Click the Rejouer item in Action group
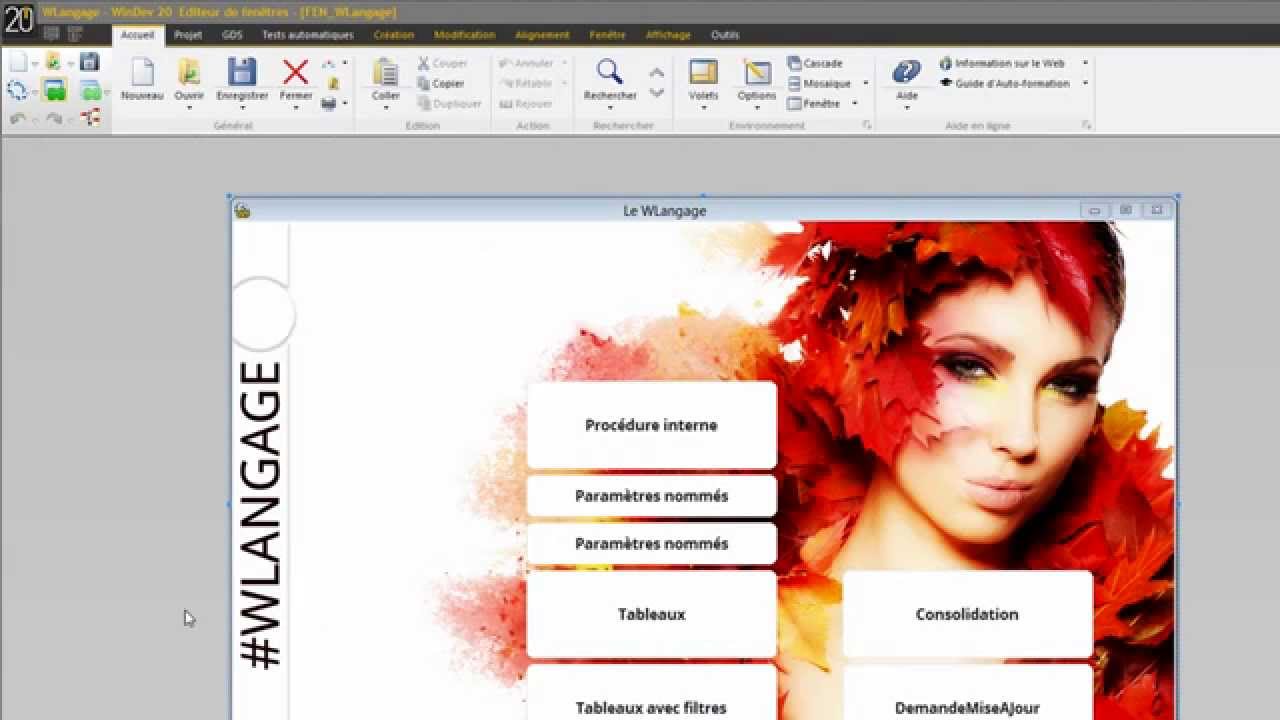1280x720 pixels. point(526,103)
